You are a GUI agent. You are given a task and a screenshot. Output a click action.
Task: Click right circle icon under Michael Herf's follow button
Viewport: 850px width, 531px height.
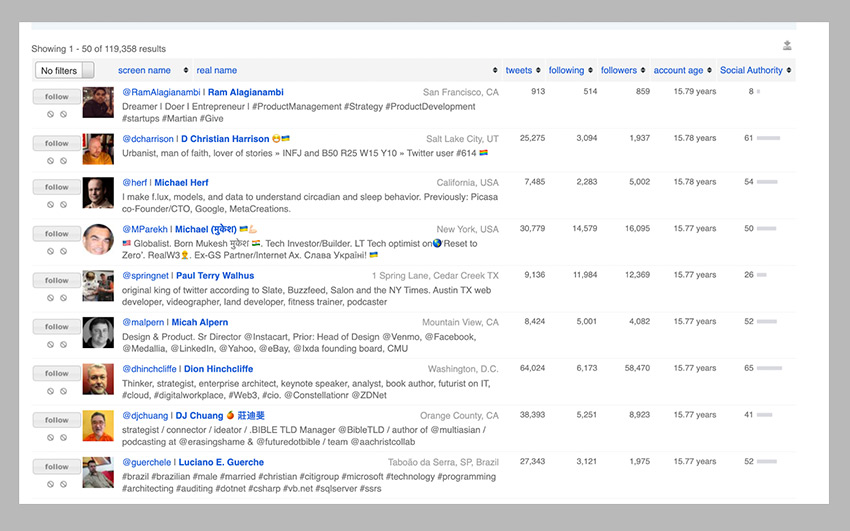tap(63, 207)
